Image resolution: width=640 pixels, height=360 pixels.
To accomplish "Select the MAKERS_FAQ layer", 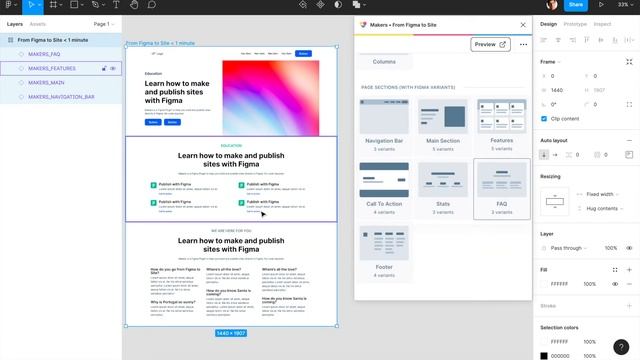I will pos(44,54).
